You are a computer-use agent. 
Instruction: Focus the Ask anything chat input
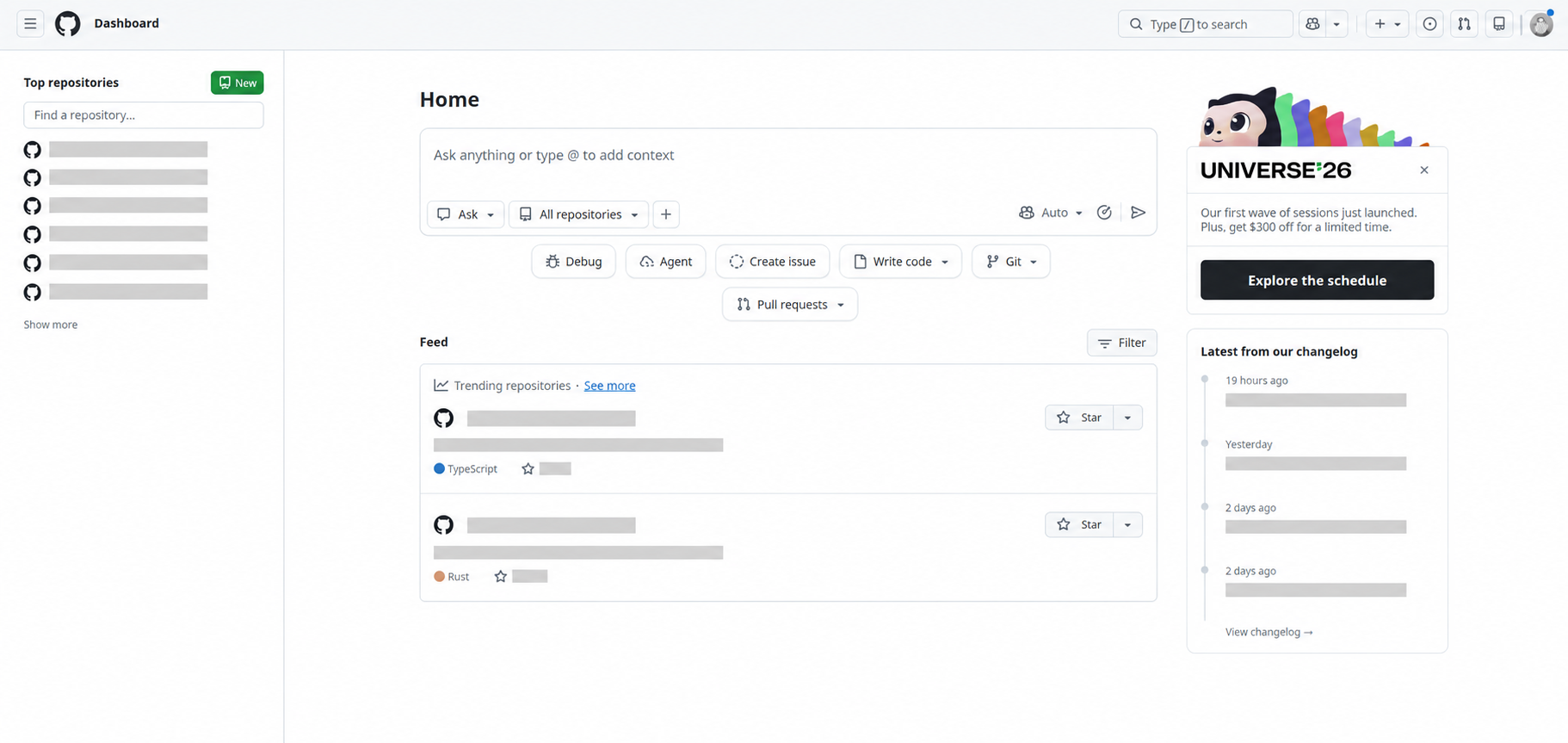(787, 156)
